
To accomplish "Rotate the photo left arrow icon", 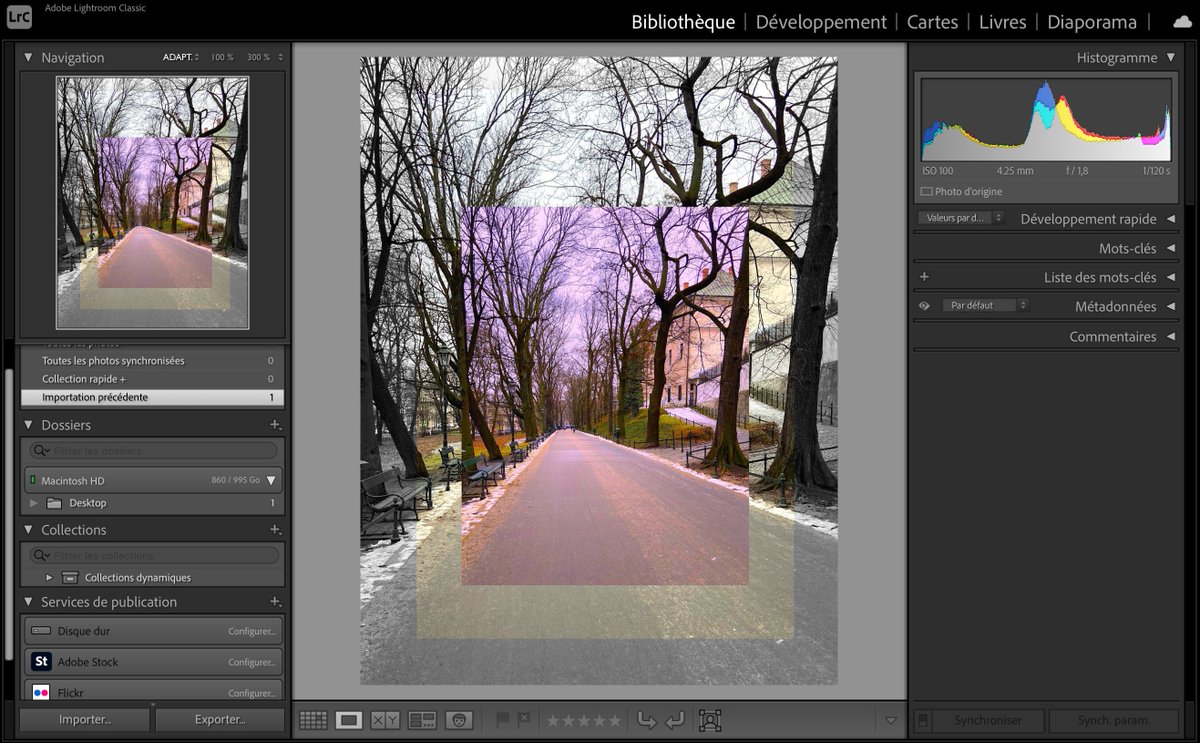I will (x=646, y=719).
